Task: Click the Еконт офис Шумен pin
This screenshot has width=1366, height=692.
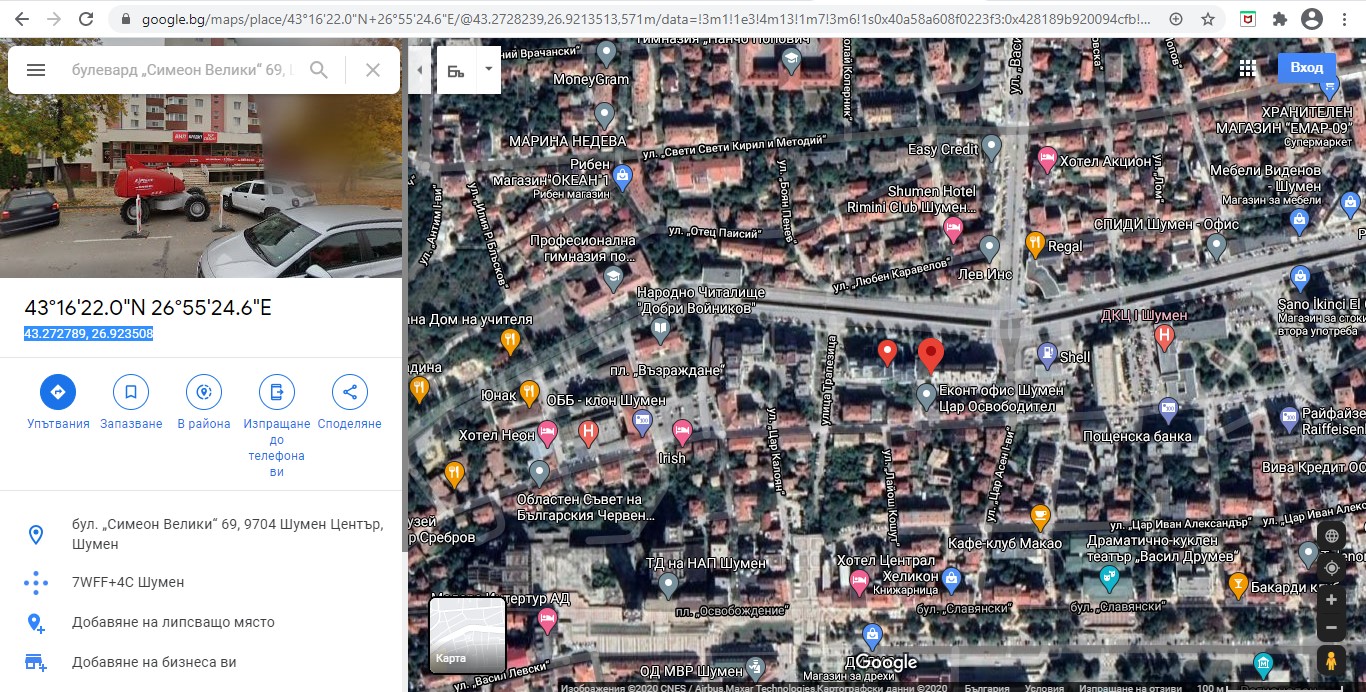Action: [927, 395]
